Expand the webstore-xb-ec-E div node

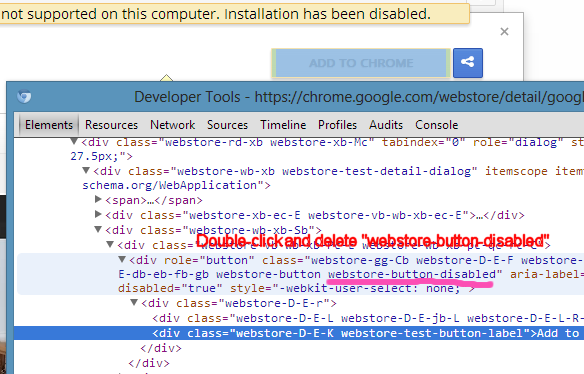pyautogui.click(x=98, y=214)
